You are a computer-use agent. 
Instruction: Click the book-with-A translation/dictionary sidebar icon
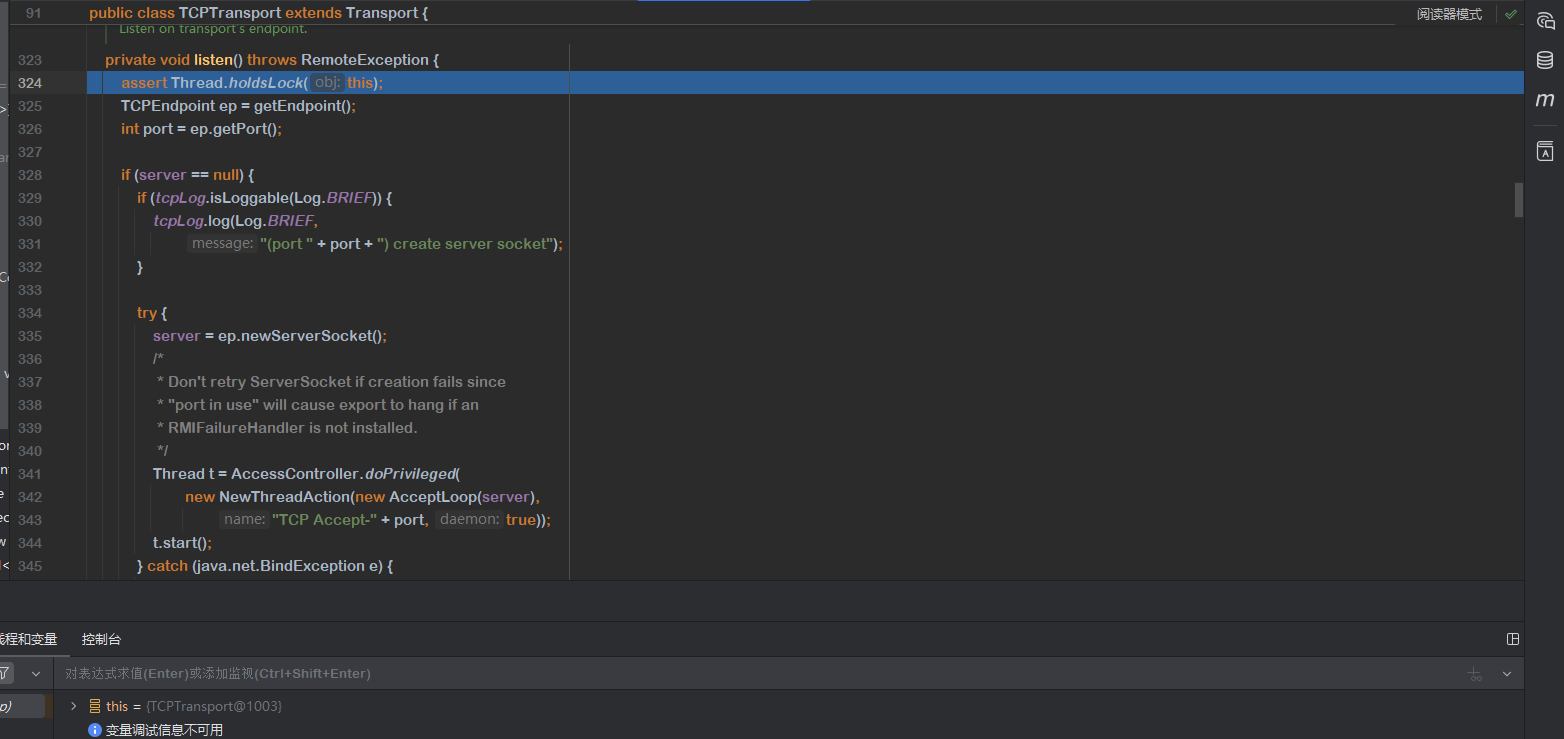(1545, 151)
